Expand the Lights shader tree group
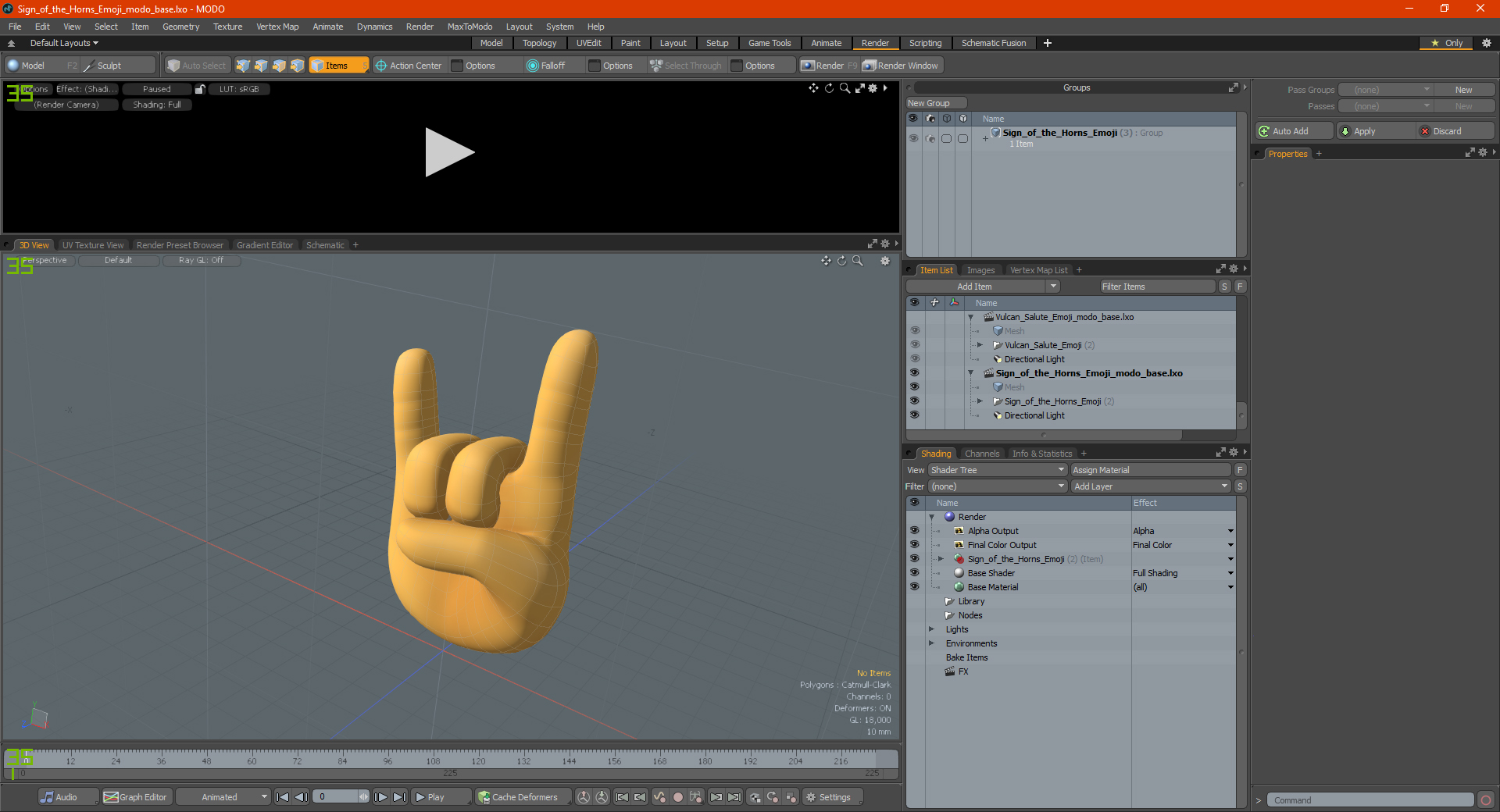 (x=931, y=629)
